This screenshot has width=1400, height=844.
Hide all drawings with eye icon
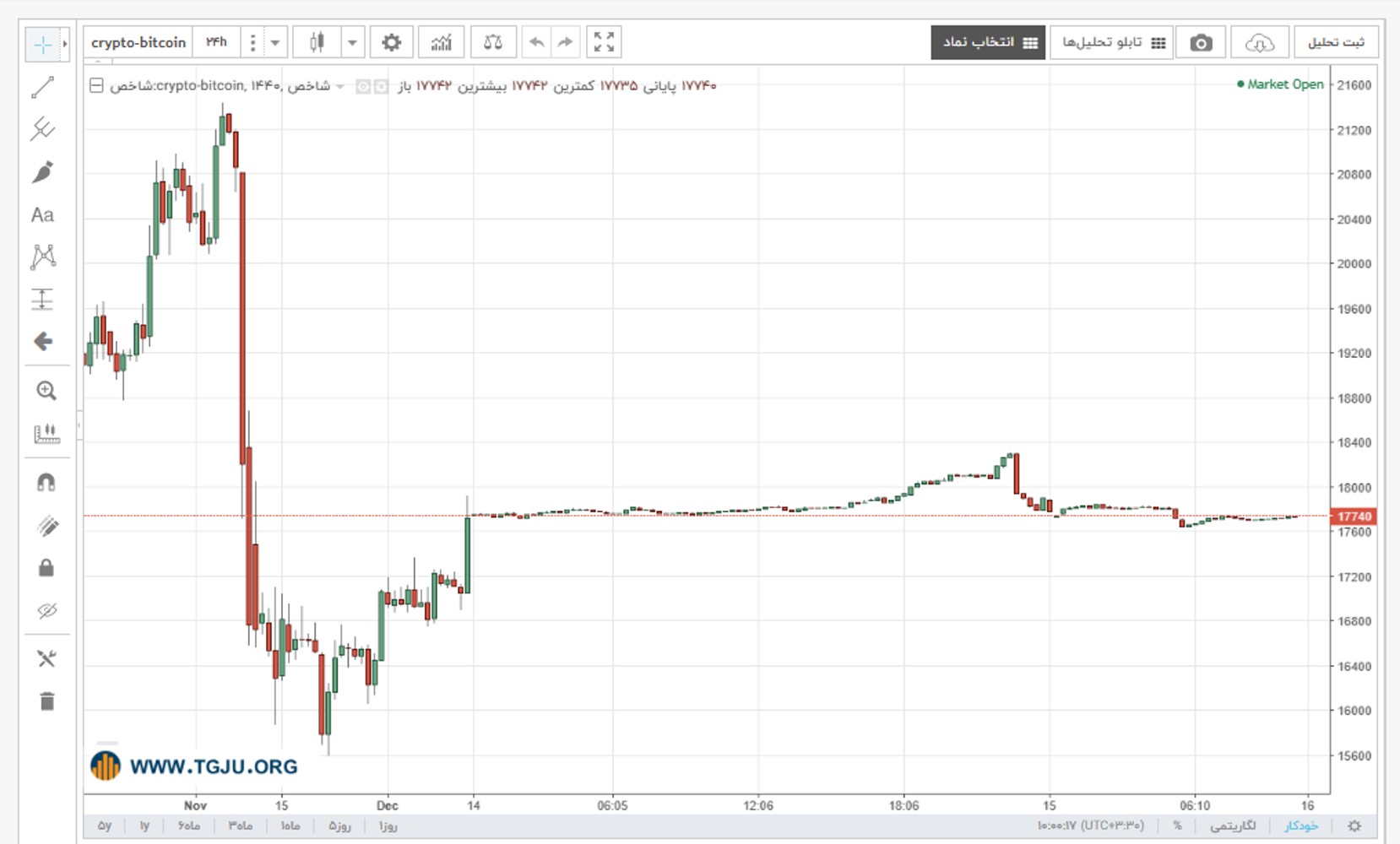[46, 610]
